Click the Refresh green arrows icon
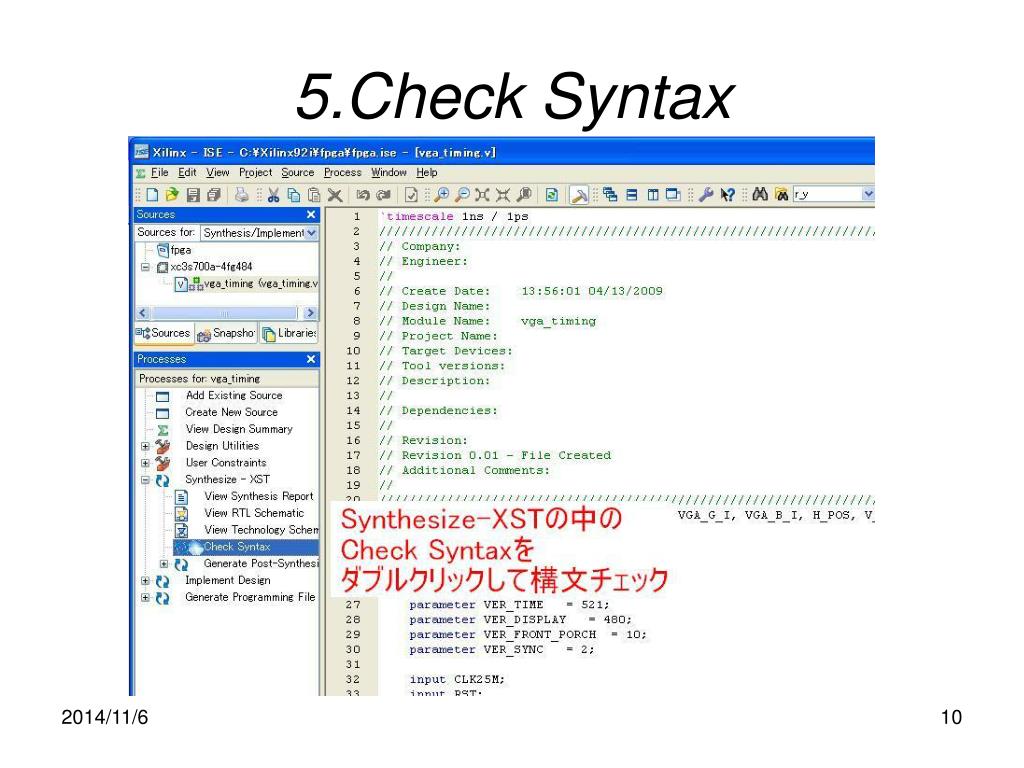 click(552, 195)
